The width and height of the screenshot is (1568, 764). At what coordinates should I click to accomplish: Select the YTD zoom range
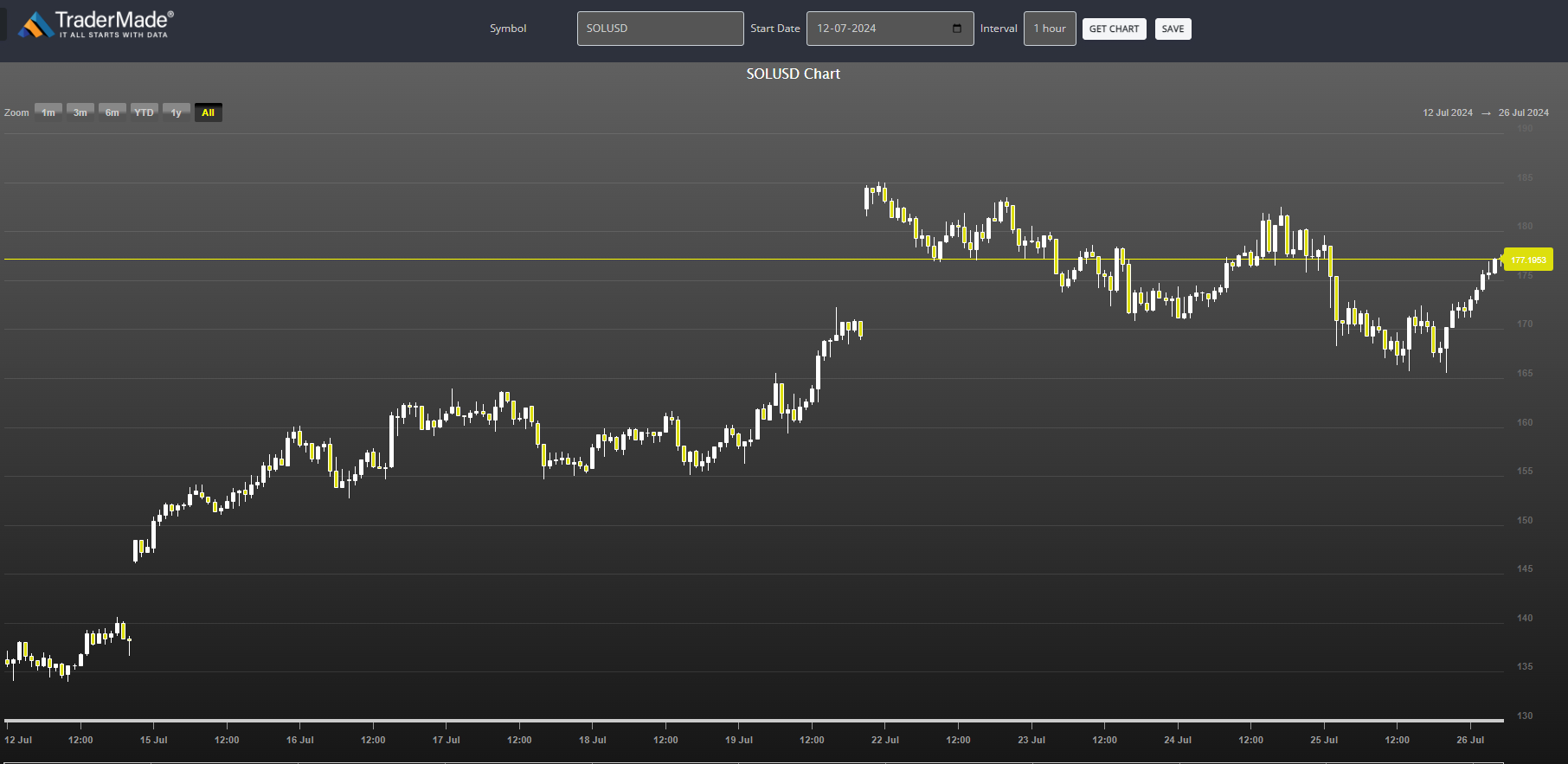[x=145, y=112]
